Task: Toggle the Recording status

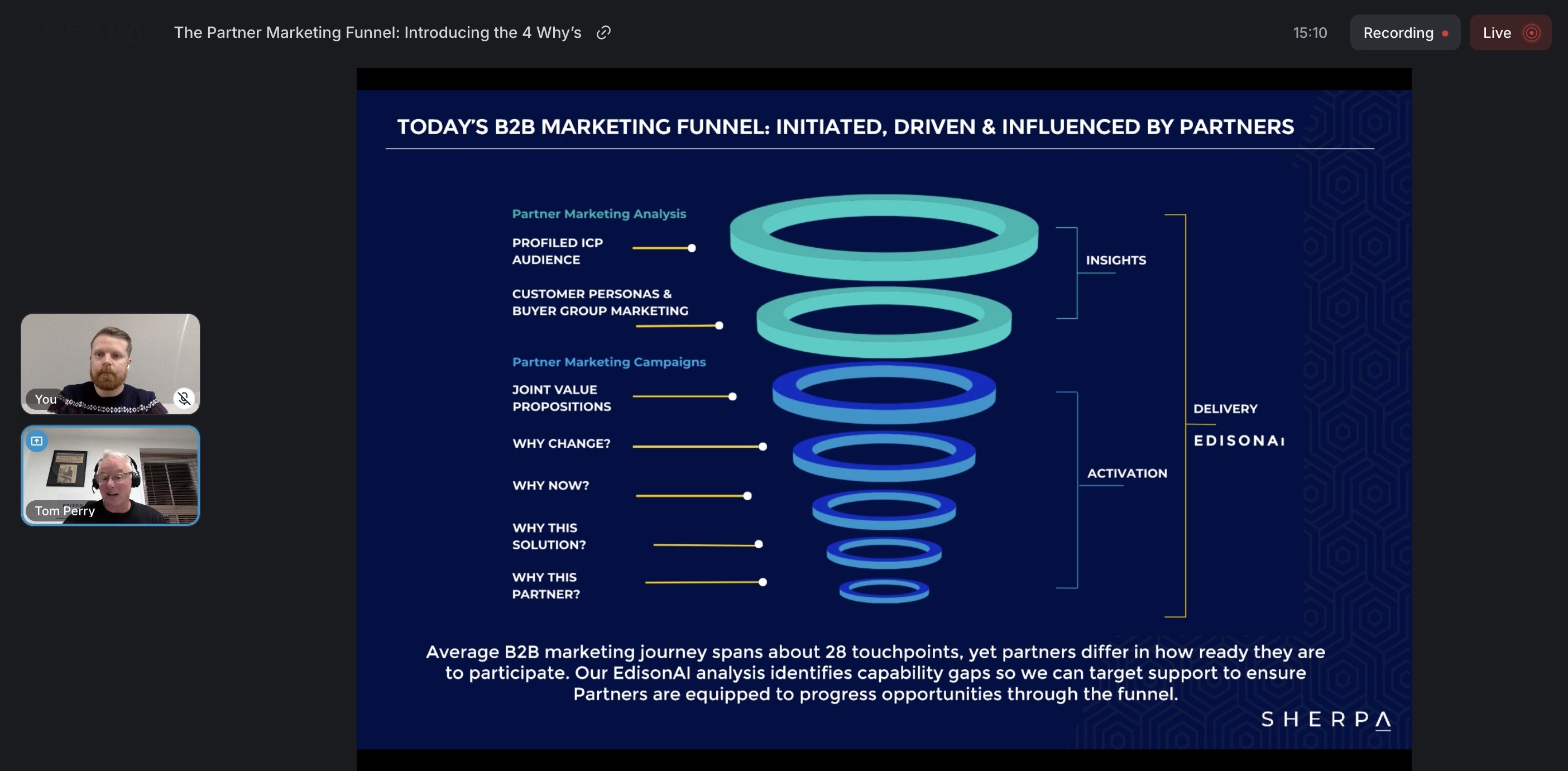Action: coord(1405,32)
